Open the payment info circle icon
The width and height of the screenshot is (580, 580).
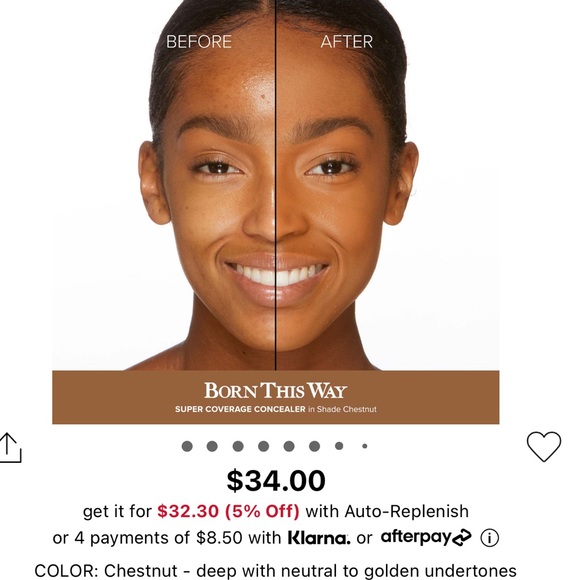coord(489,538)
